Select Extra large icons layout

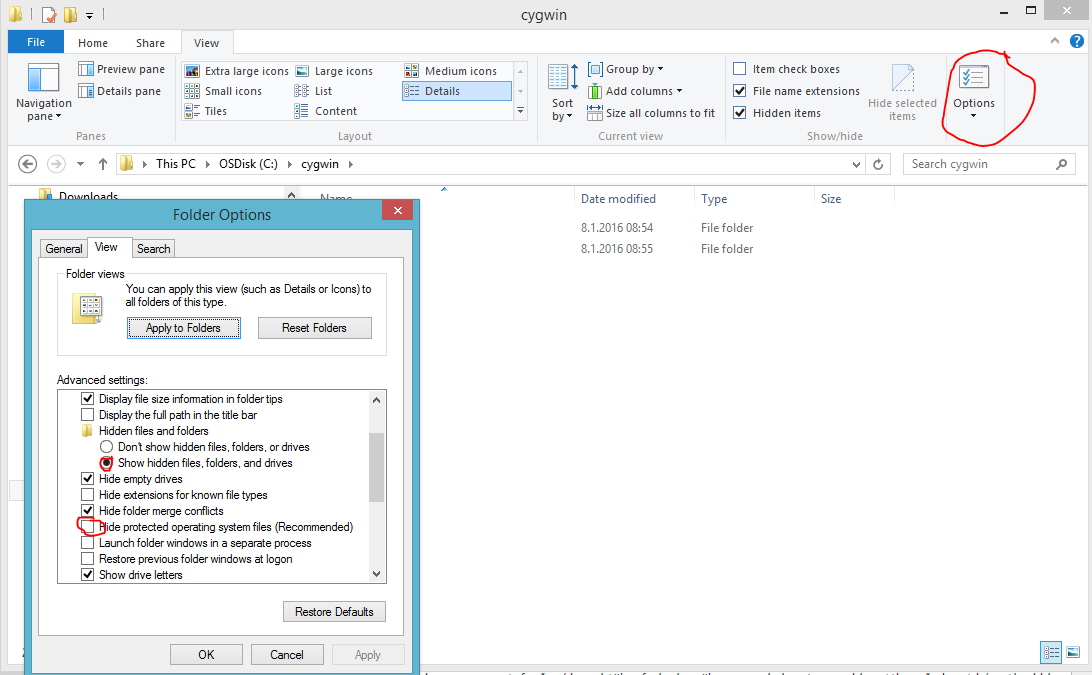point(193,71)
